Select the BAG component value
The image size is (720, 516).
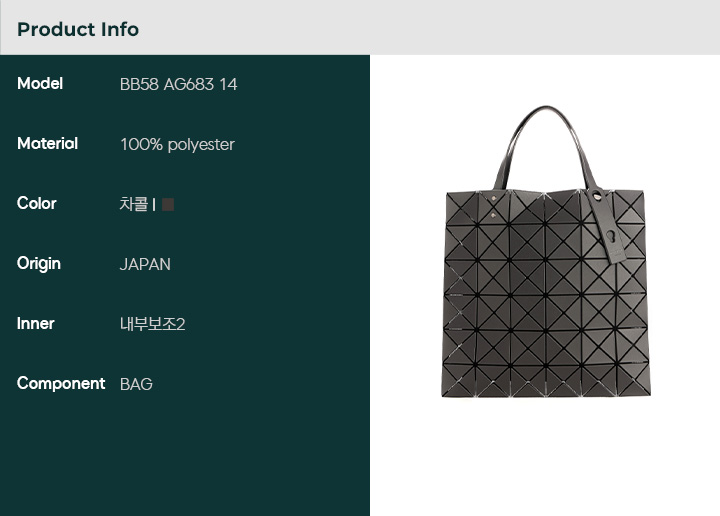[x=136, y=384]
